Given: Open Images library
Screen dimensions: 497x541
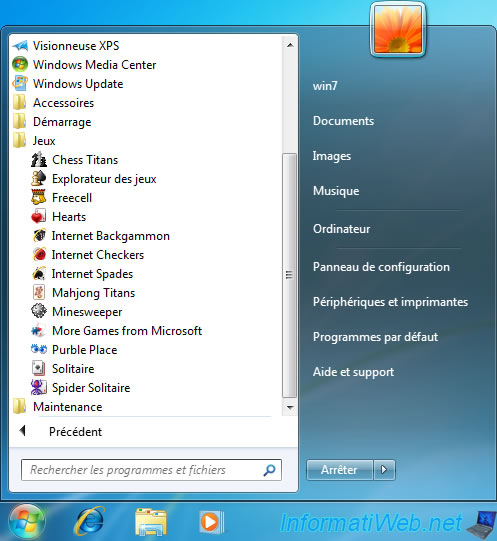Looking at the screenshot, I should pyautogui.click(x=332, y=156).
